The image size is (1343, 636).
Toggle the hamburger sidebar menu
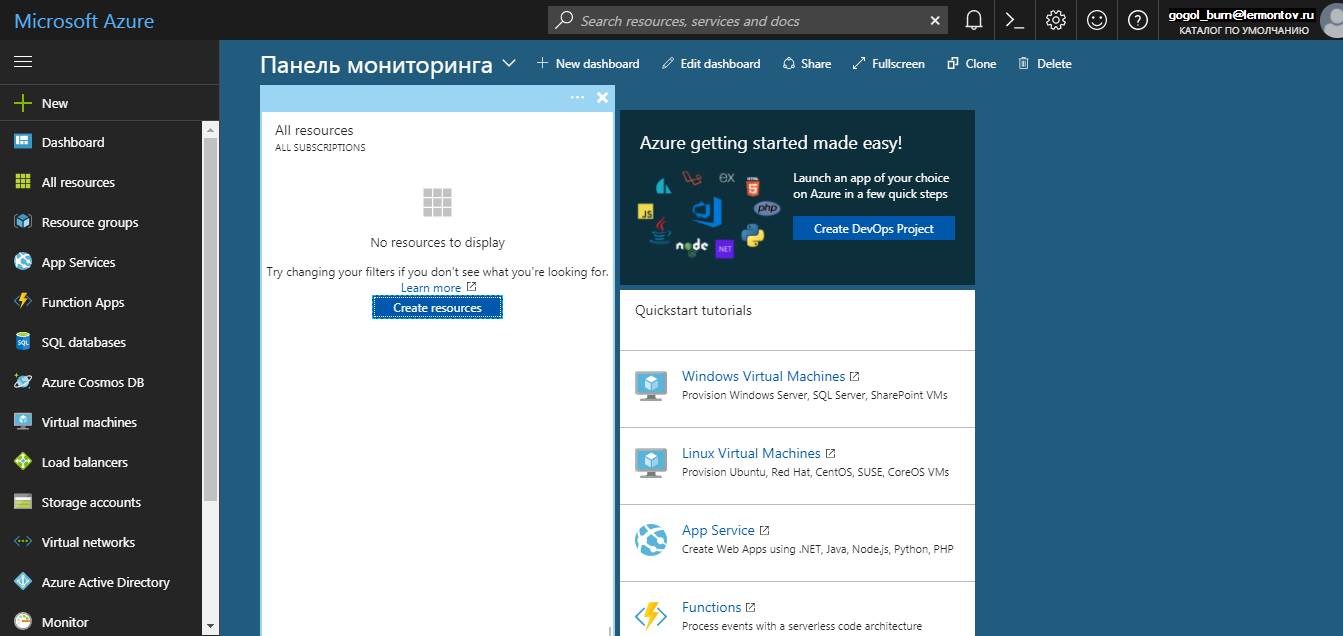(23, 62)
